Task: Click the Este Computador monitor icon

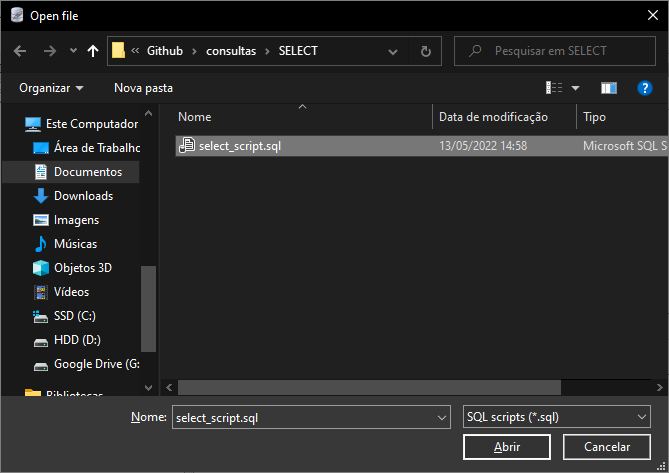Action: (33, 124)
